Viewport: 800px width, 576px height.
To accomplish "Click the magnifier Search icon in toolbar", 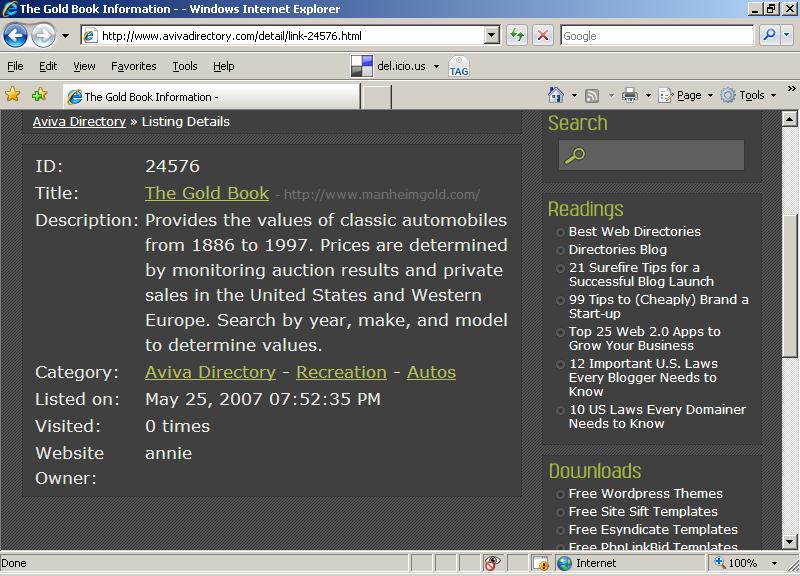I will (769, 35).
